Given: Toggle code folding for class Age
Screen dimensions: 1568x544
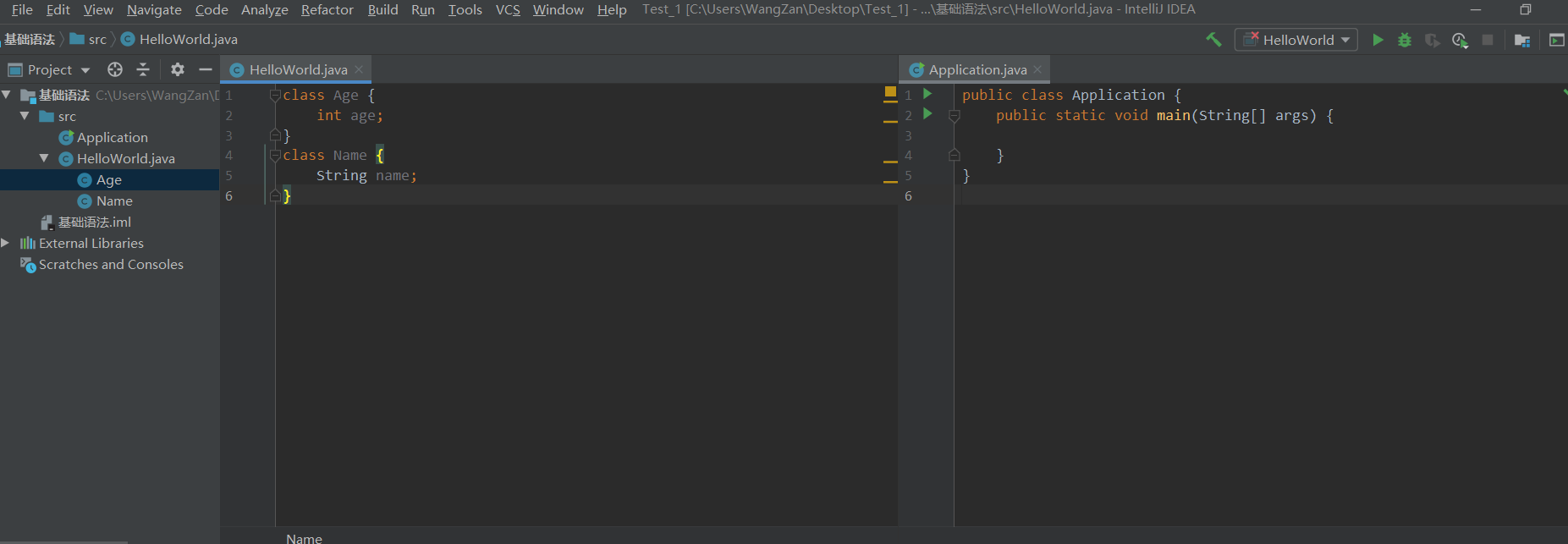Looking at the screenshot, I should 275,95.
